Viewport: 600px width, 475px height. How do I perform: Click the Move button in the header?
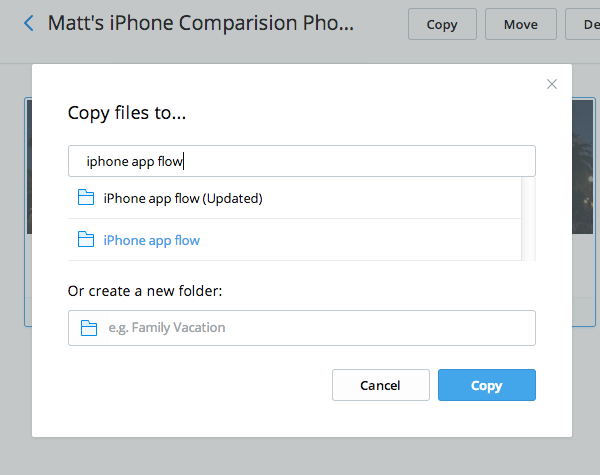tap(520, 24)
